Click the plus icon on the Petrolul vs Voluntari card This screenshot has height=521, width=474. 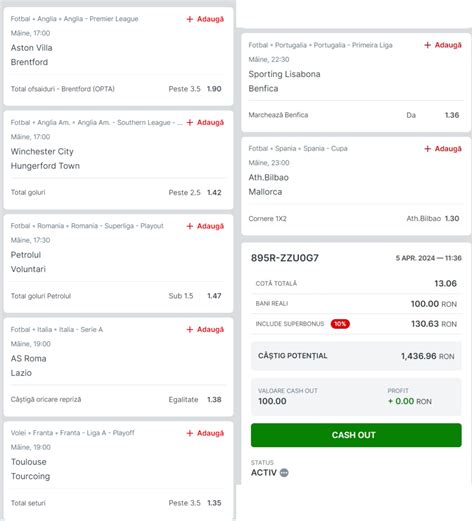[190, 226]
